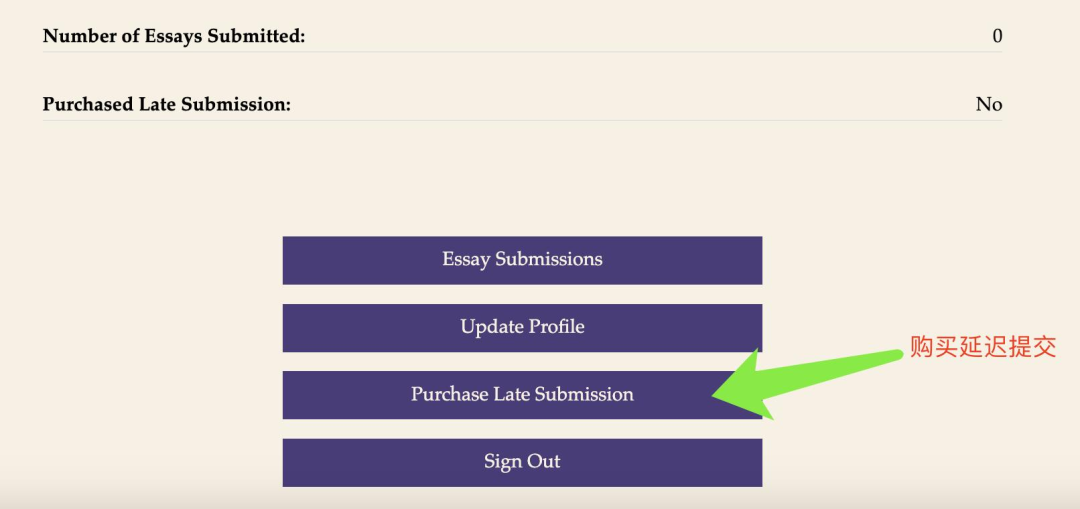This screenshot has height=509, width=1080.
Task: Select the "Number of Essays Submitted:" label
Action: tap(174, 36)
